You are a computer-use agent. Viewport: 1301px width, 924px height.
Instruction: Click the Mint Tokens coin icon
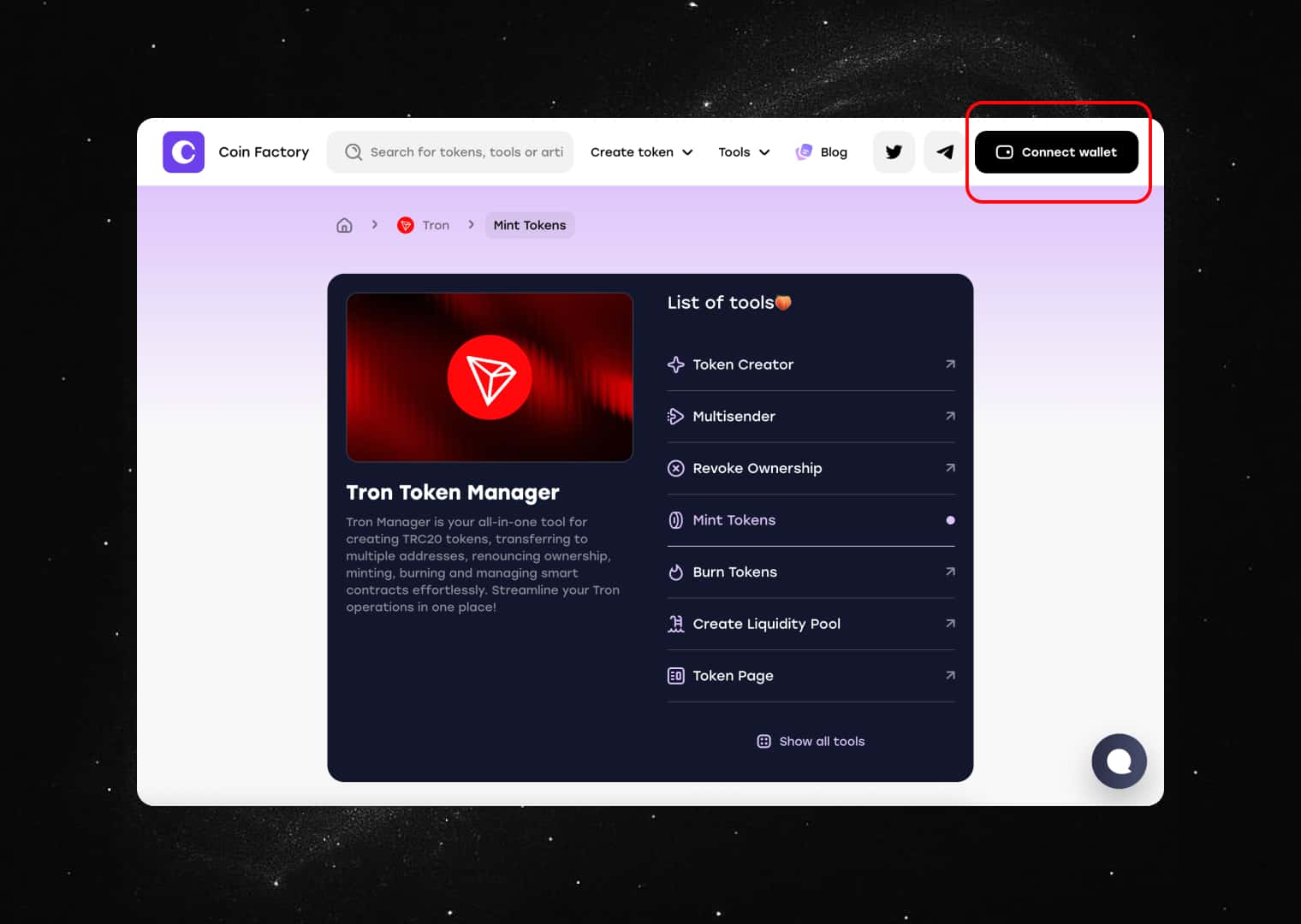(x=675, y=520)
